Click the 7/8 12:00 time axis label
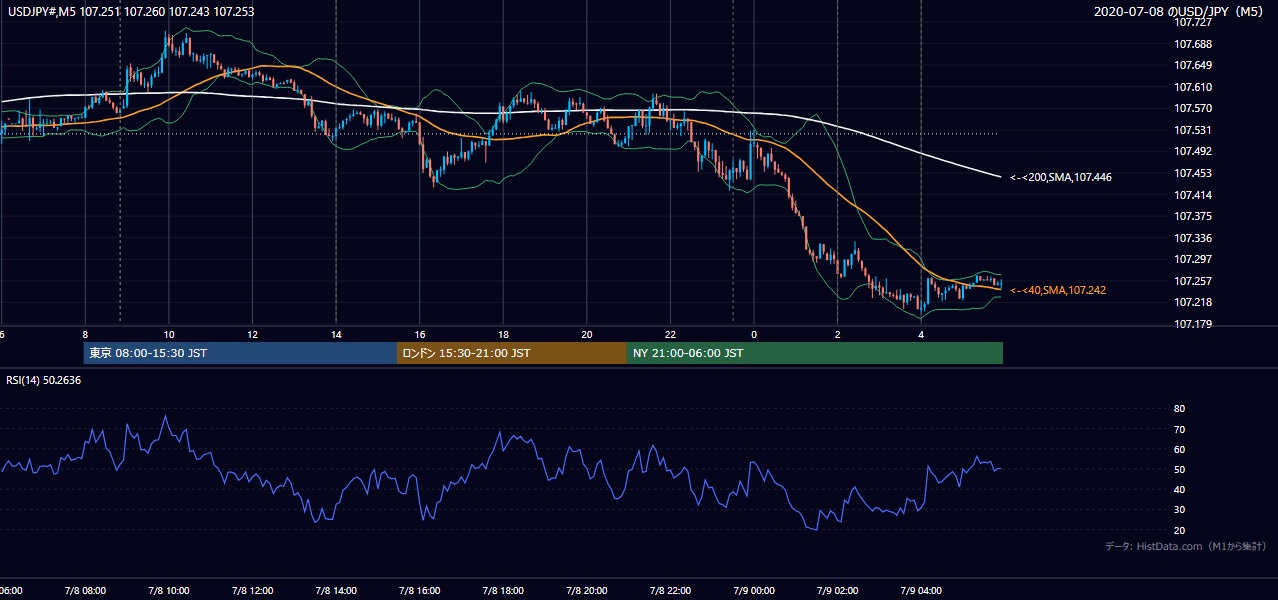 [x=252, y=590]
